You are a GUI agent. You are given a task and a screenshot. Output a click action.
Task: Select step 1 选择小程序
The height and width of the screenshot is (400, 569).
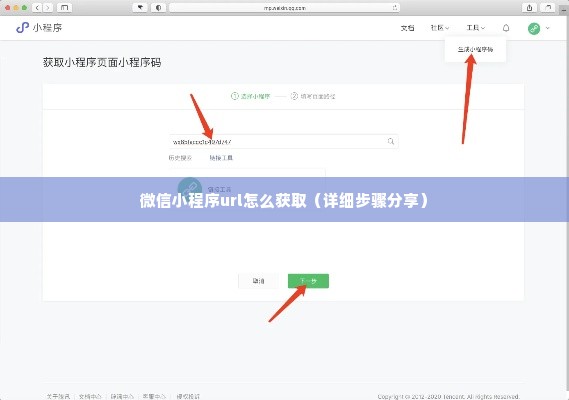pyautogui.click(x=251, y=96)
